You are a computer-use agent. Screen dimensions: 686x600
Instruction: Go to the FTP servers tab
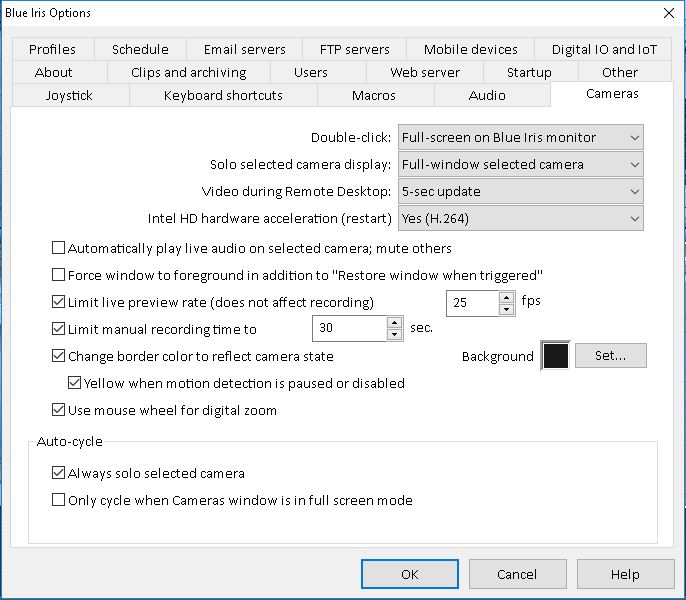(x=354, y=49)
